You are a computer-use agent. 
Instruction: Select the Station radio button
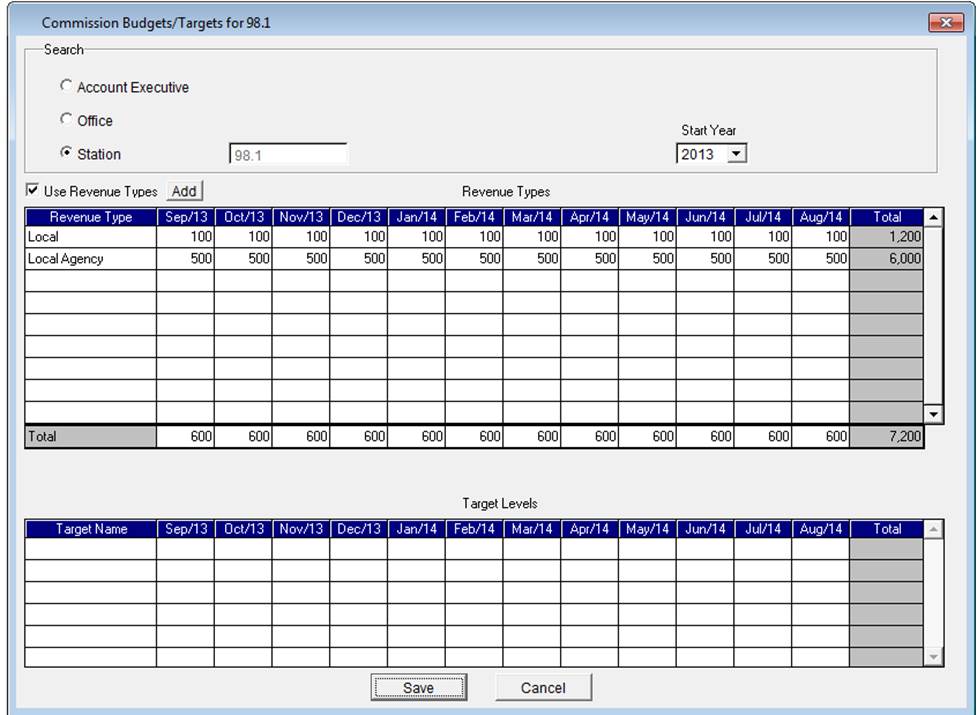coord(67,154)
